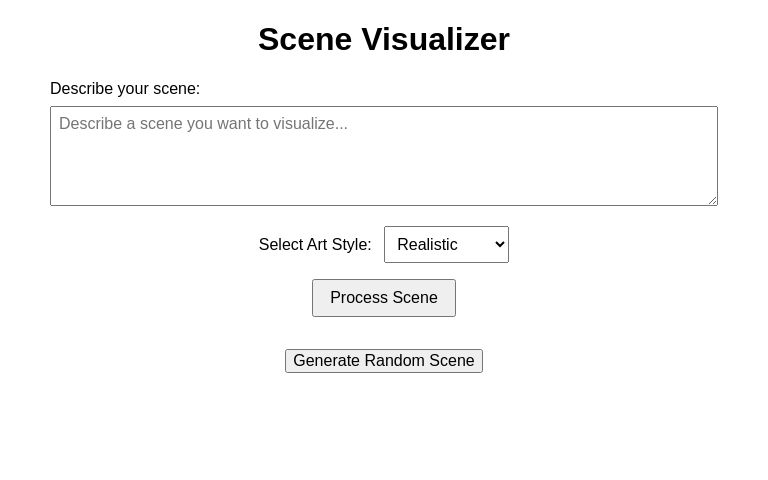Click the Scene Visualizer heading

pos(384,40)
